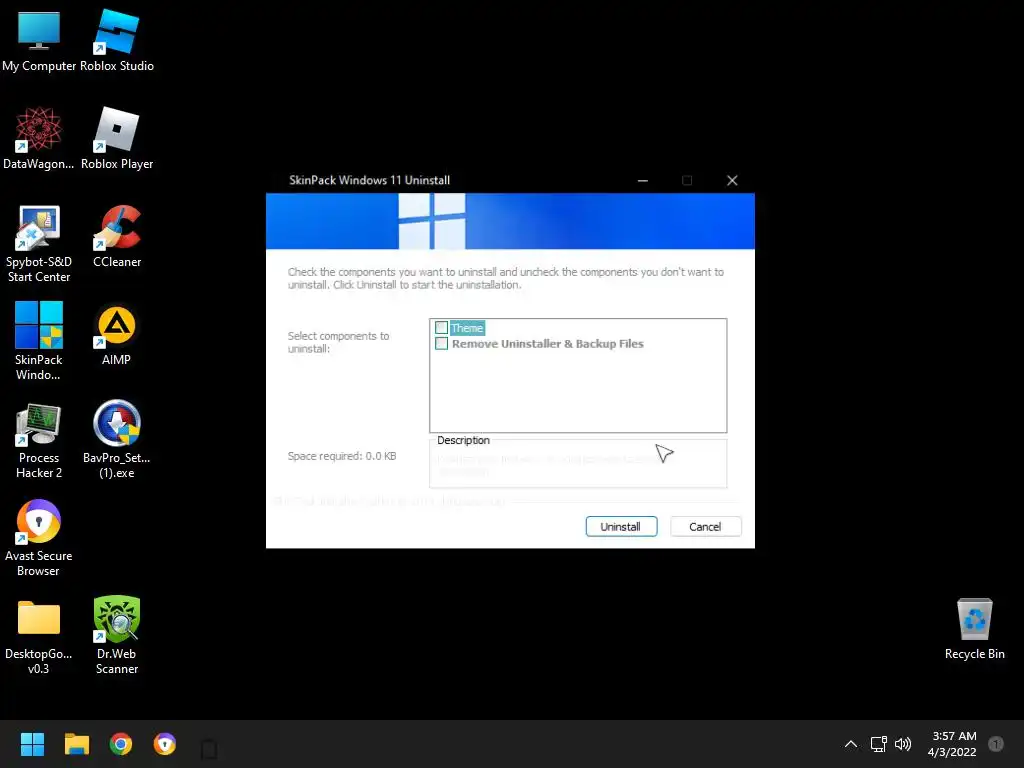Show hidden tray icons chevron
Image resolution: width=1024 pixels, height=768 pixels.
pyautogui.click(x=850, y=744)
